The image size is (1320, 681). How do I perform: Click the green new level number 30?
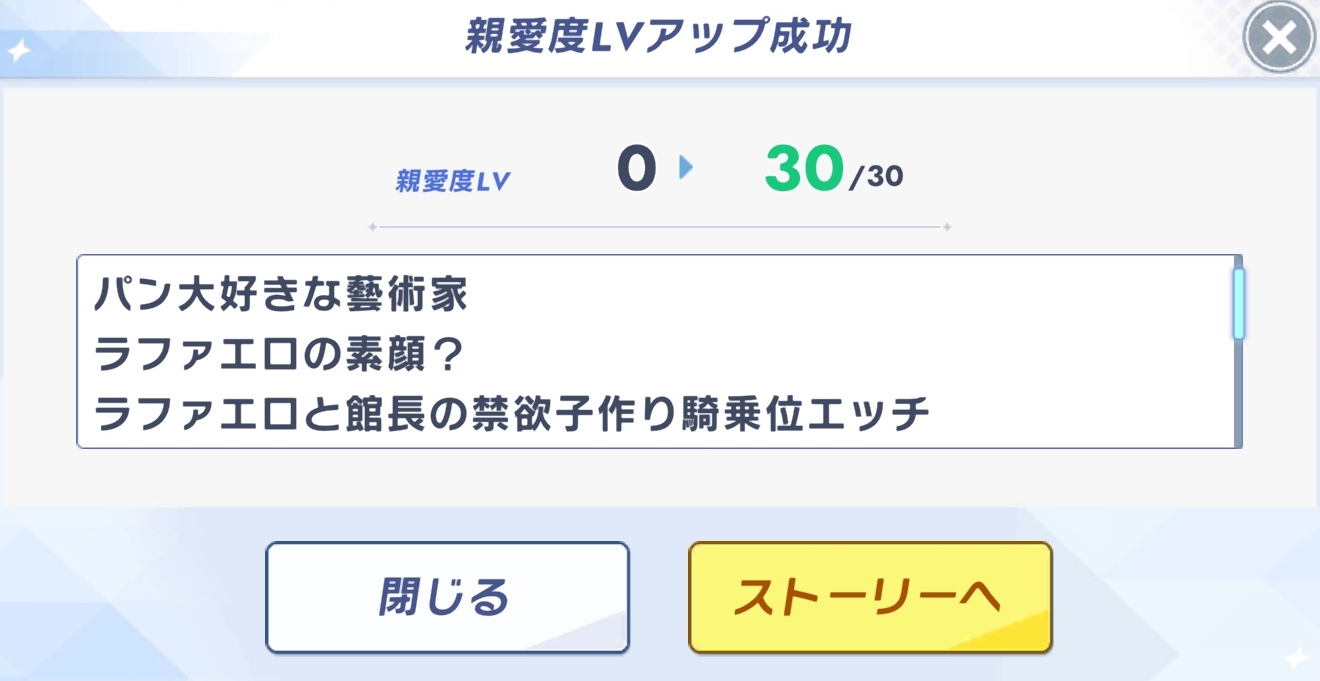(803, 169)
